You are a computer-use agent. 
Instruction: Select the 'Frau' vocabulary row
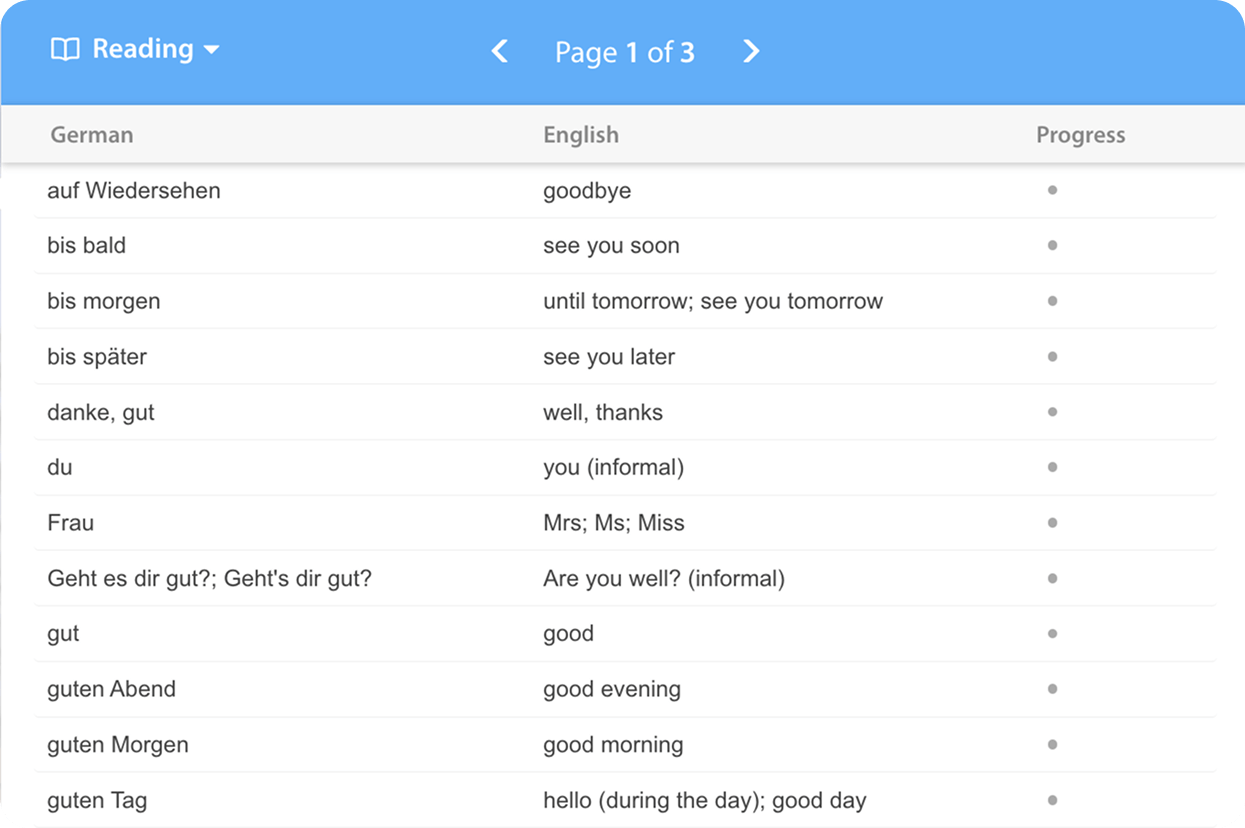click(71, 523)
